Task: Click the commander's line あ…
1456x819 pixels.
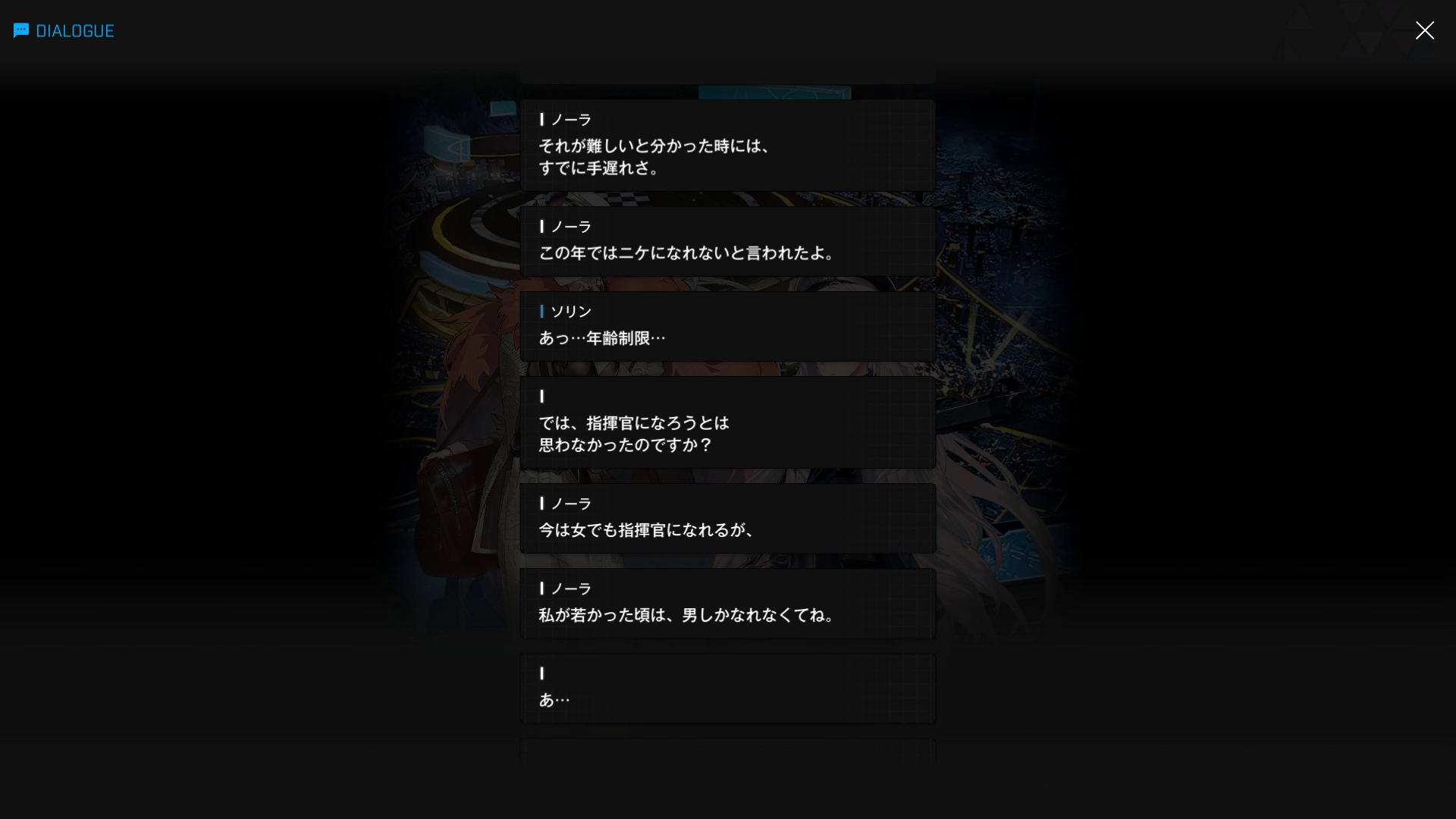Action: click(728, 689)
